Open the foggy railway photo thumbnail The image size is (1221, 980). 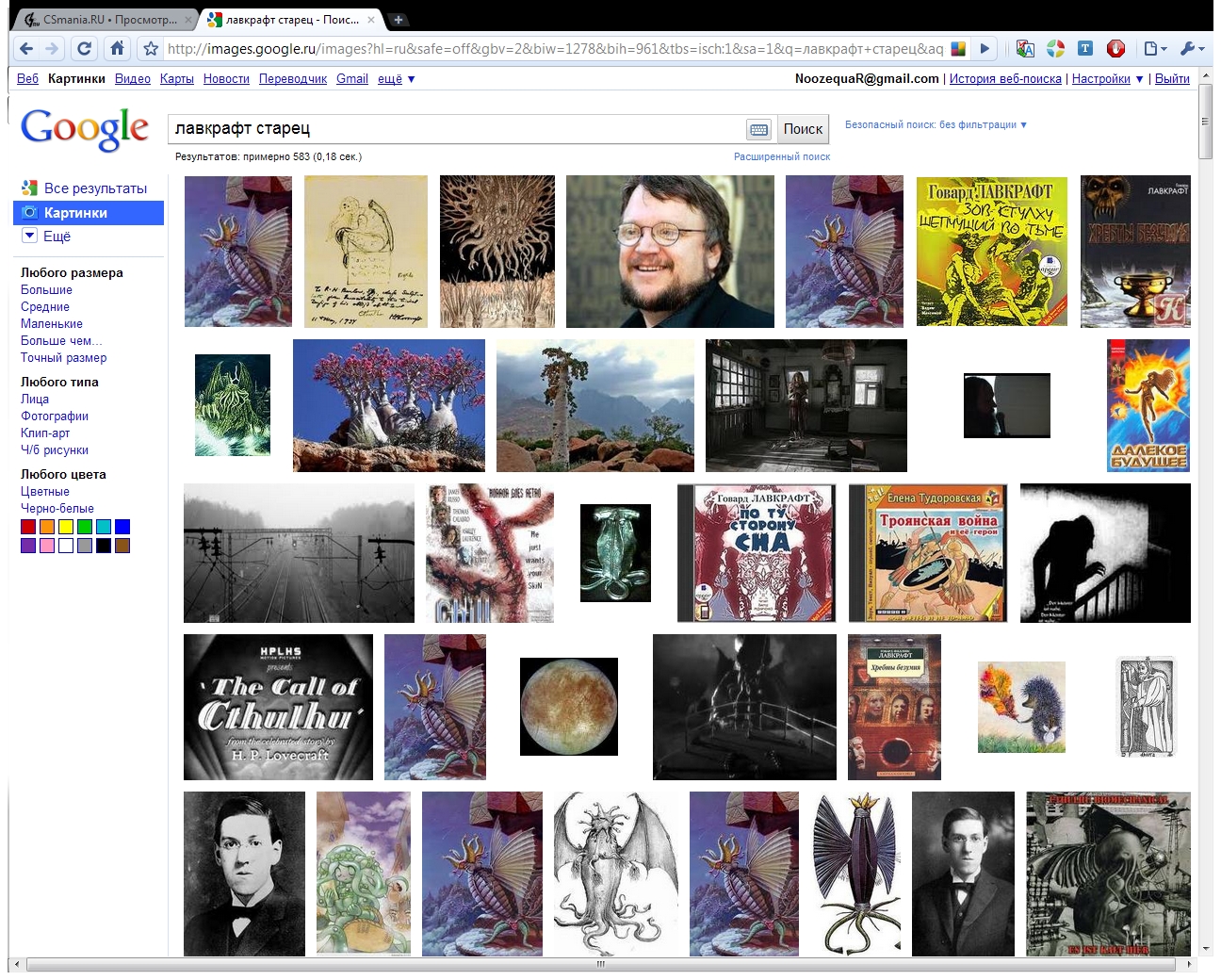tap(299, 553)
